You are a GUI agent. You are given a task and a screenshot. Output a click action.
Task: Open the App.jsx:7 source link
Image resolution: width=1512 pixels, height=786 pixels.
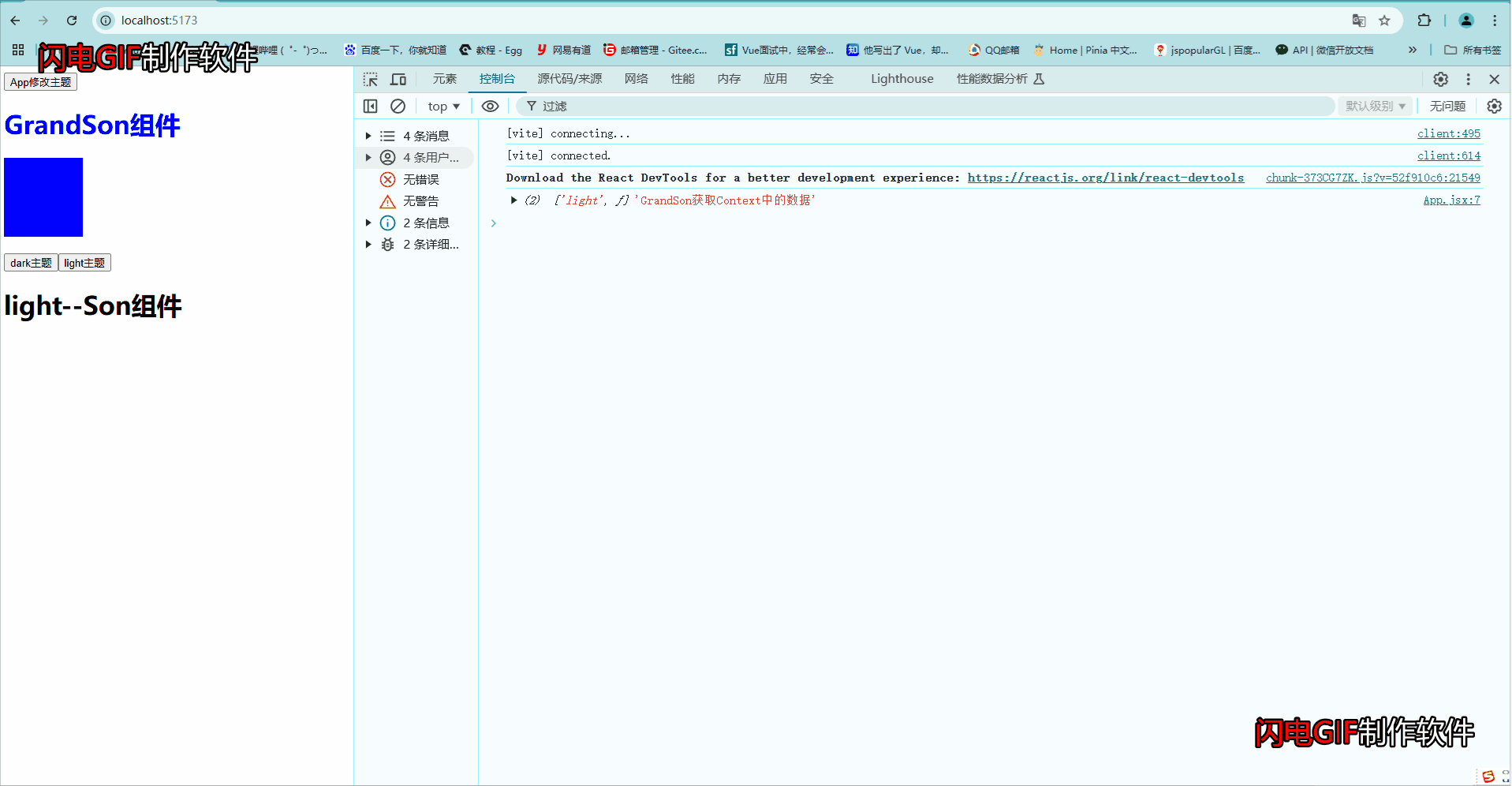click(x=1450, y=200)
